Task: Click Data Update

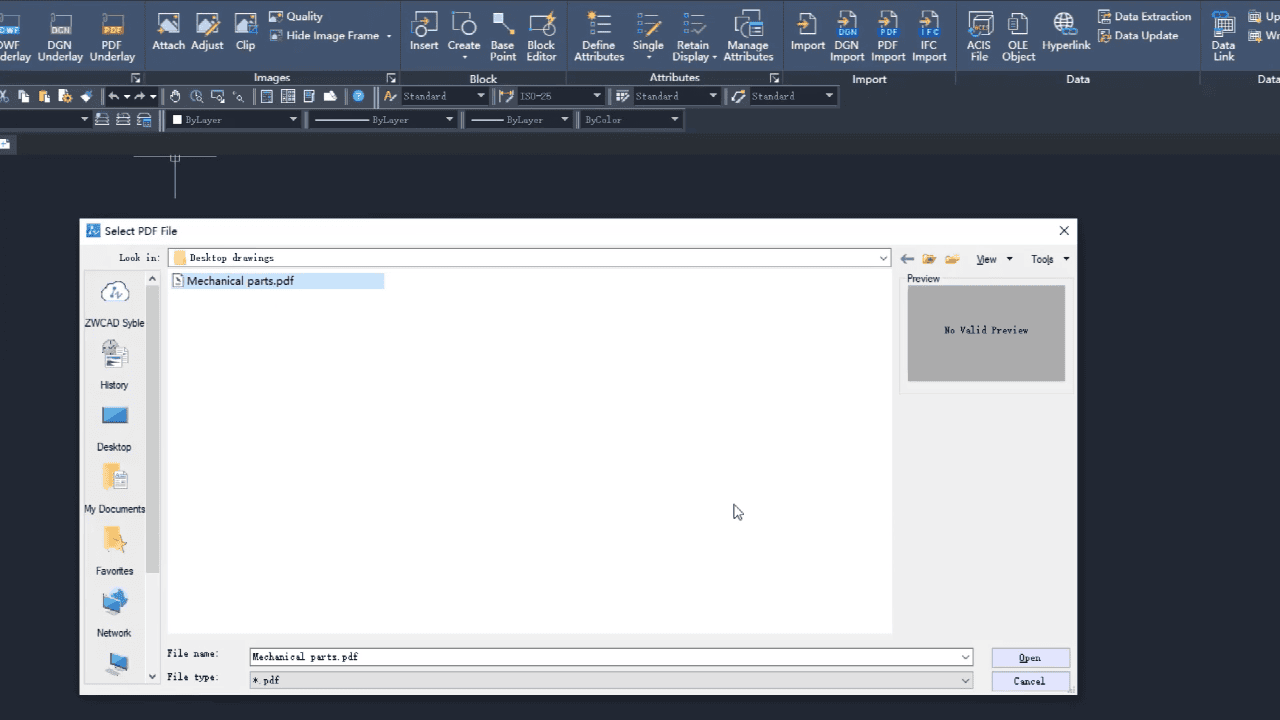Action: point(1138,35)
